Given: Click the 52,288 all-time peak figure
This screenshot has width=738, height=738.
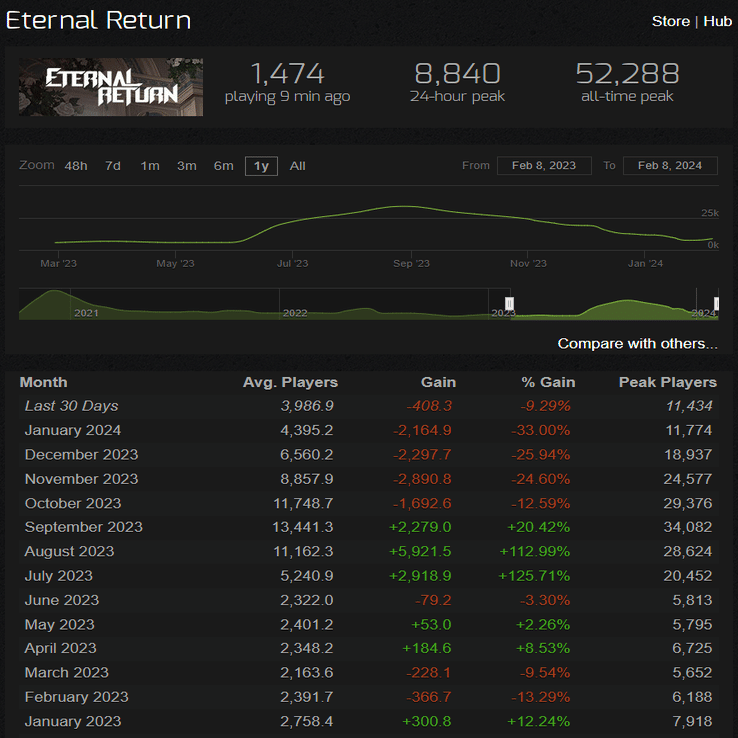Looking at the screenshot, I should (x=627, y=74).
